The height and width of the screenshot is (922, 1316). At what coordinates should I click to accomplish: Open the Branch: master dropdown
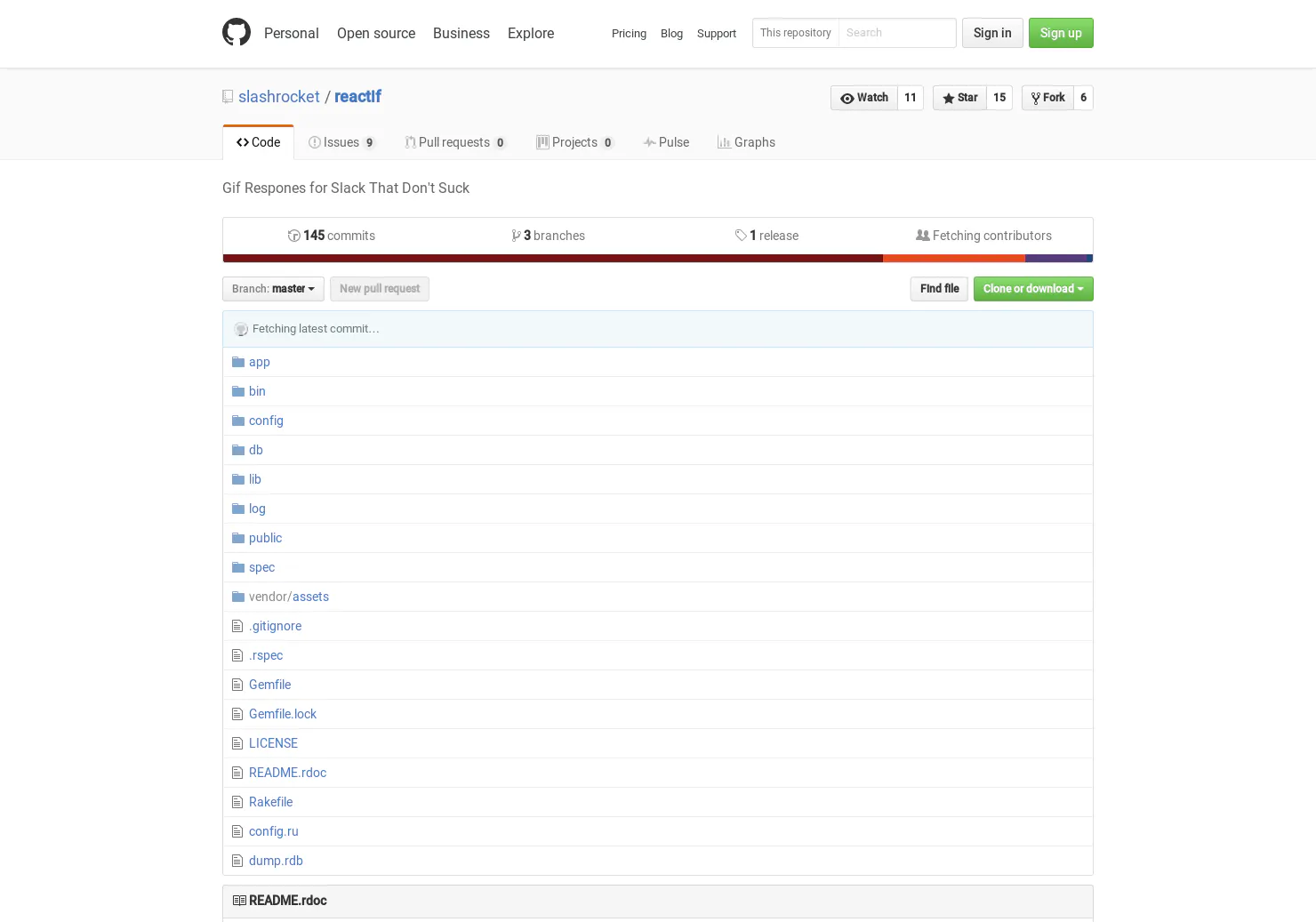click(273, 289)
